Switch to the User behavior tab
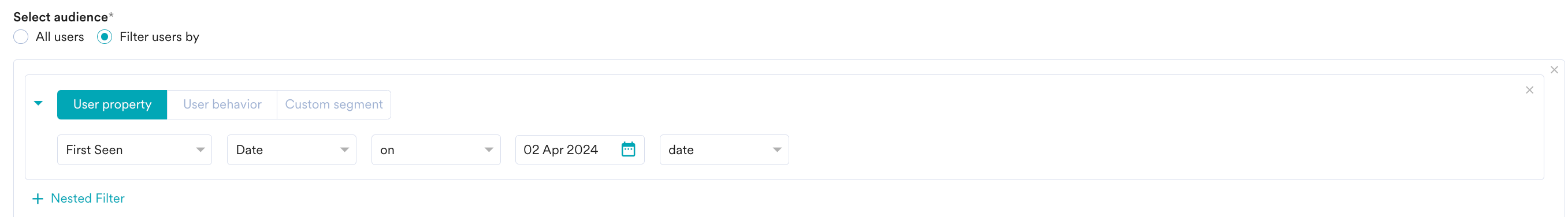1568x217 pixels. pyautogui.click(x=222, y=104)
